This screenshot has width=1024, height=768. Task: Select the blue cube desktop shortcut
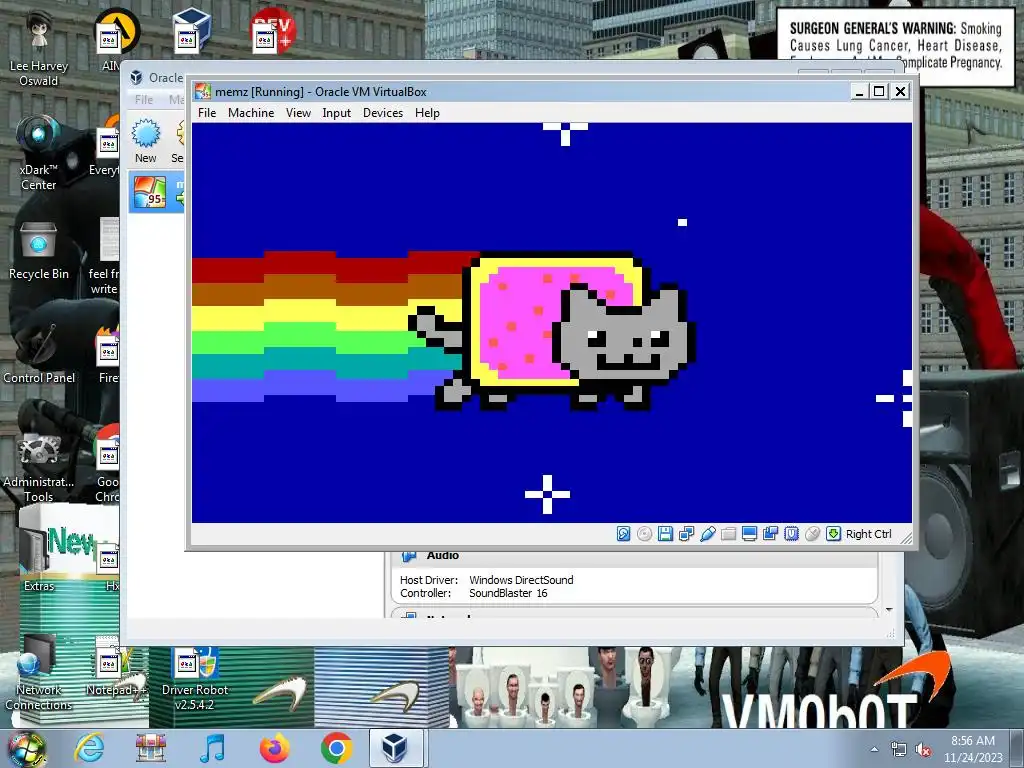coord(191,30)
